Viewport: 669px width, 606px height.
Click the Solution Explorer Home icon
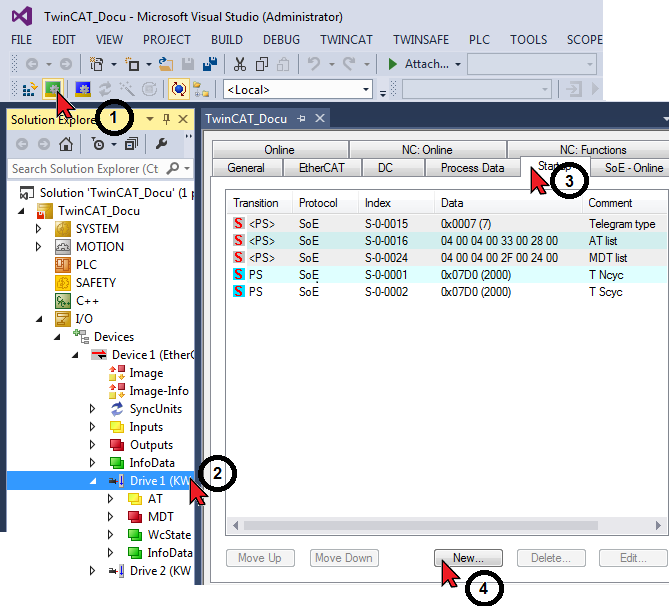[66, 144]
